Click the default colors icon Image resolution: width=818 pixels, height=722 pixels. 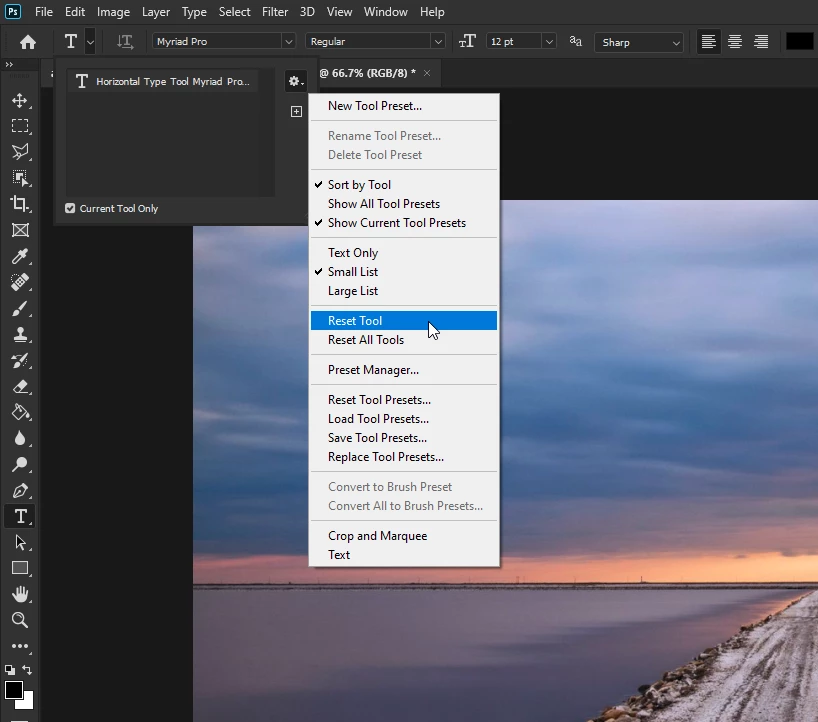coord(9,670)
